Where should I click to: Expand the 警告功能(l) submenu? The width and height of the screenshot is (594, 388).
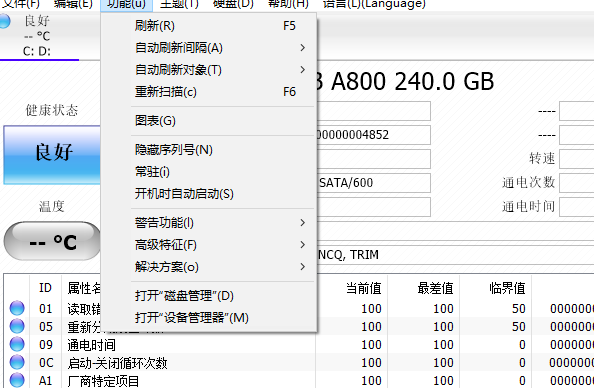click(x=209, y=223)
